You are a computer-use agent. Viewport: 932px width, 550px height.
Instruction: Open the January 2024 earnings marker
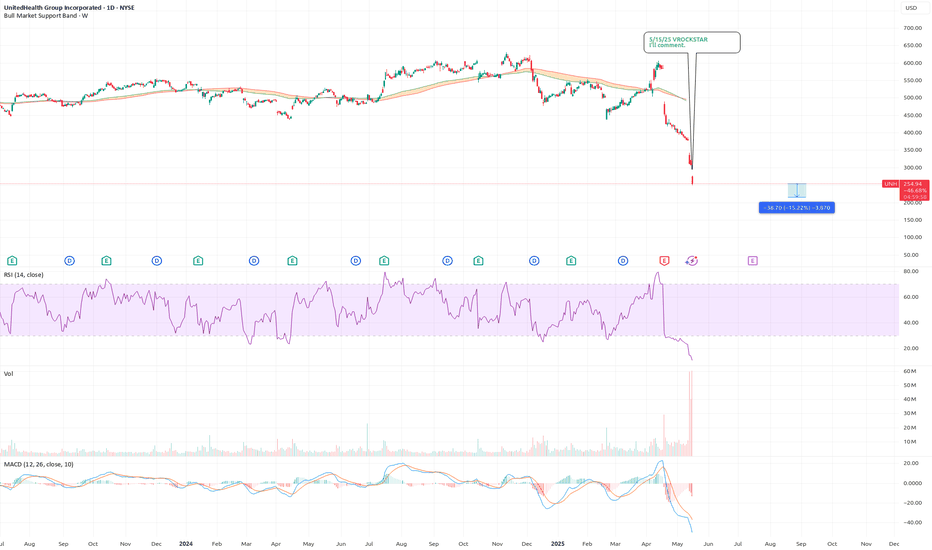click(198, 260)
